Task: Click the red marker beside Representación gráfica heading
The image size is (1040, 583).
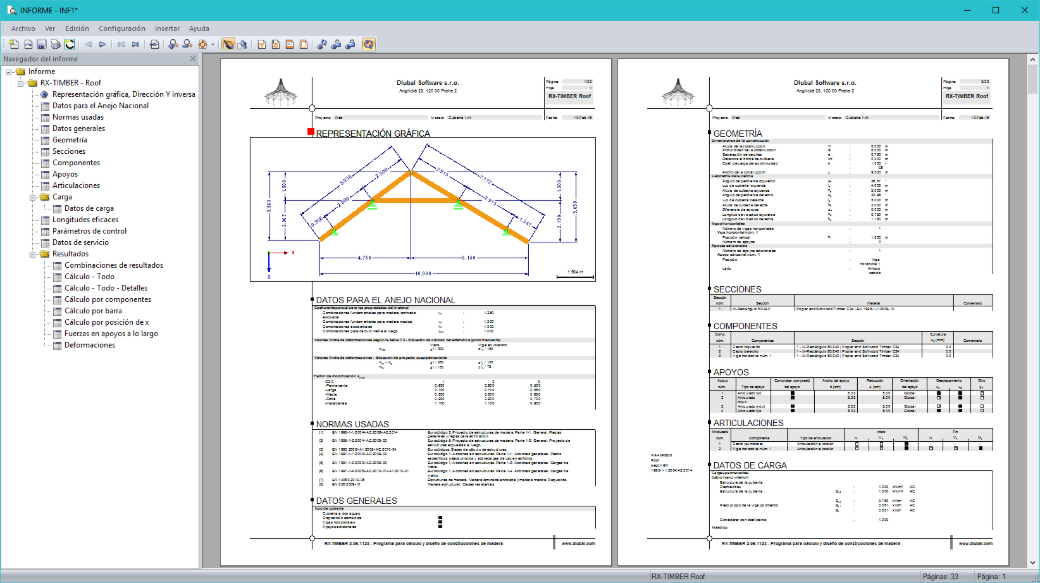Action: pyautogui.click(x=310, y=132)
